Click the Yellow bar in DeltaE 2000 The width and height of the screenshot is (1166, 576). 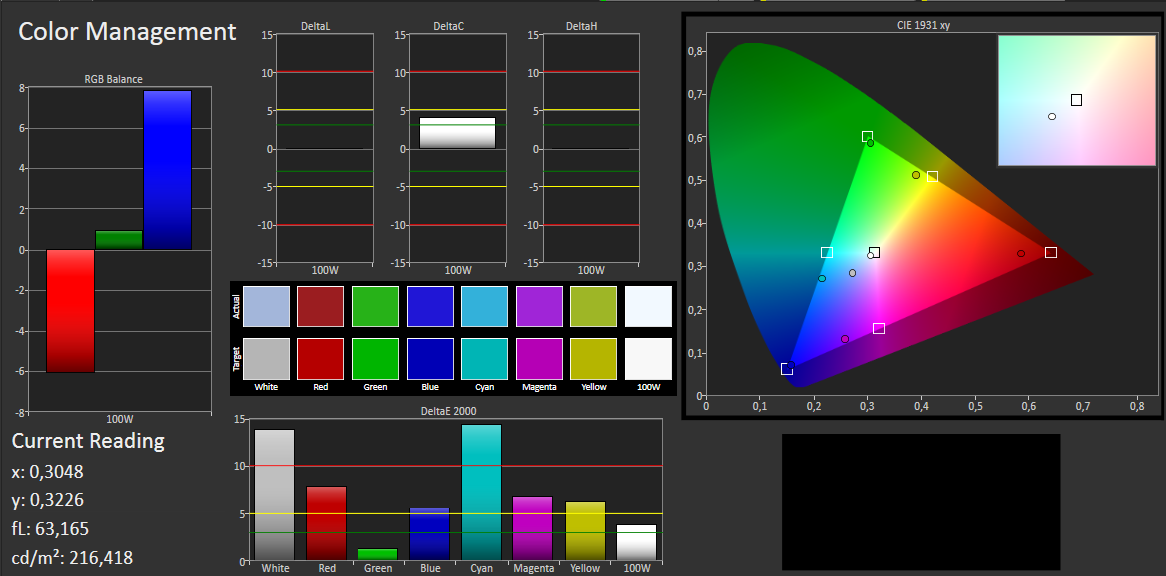point(585,531)
